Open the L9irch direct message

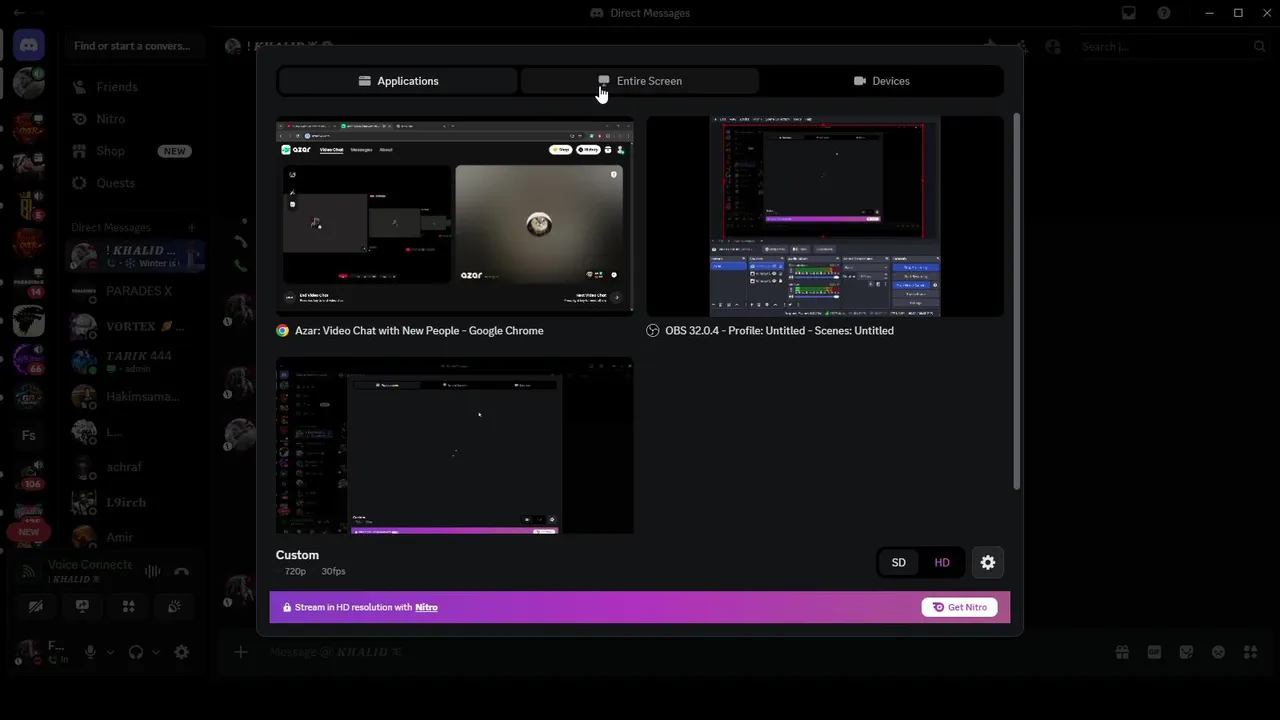[x=135, y=502]
